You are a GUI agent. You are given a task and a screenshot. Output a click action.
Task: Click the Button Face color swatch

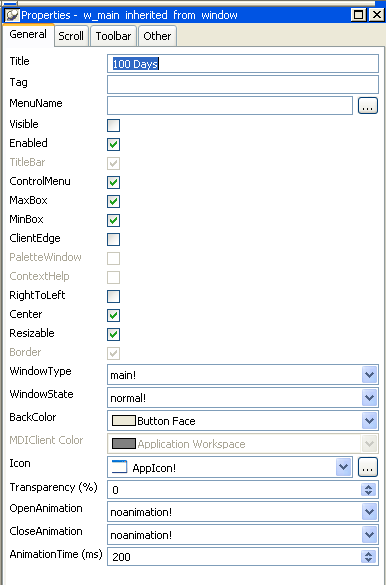point(123,421)
